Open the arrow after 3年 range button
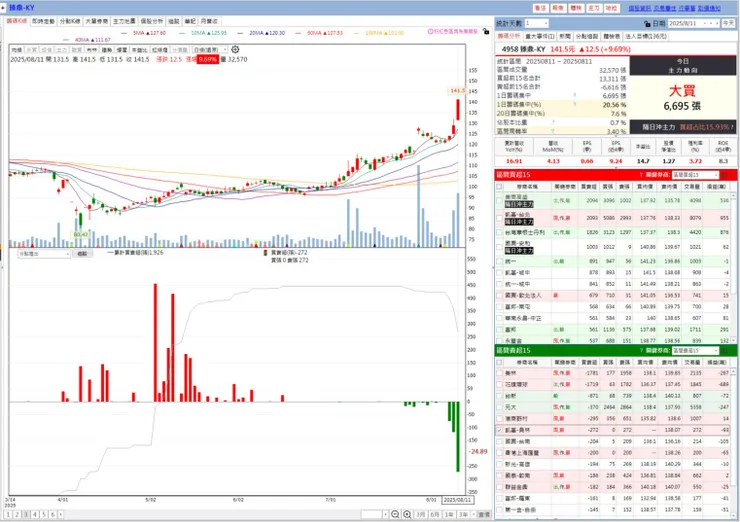The image size is (740, 522). 473,514
